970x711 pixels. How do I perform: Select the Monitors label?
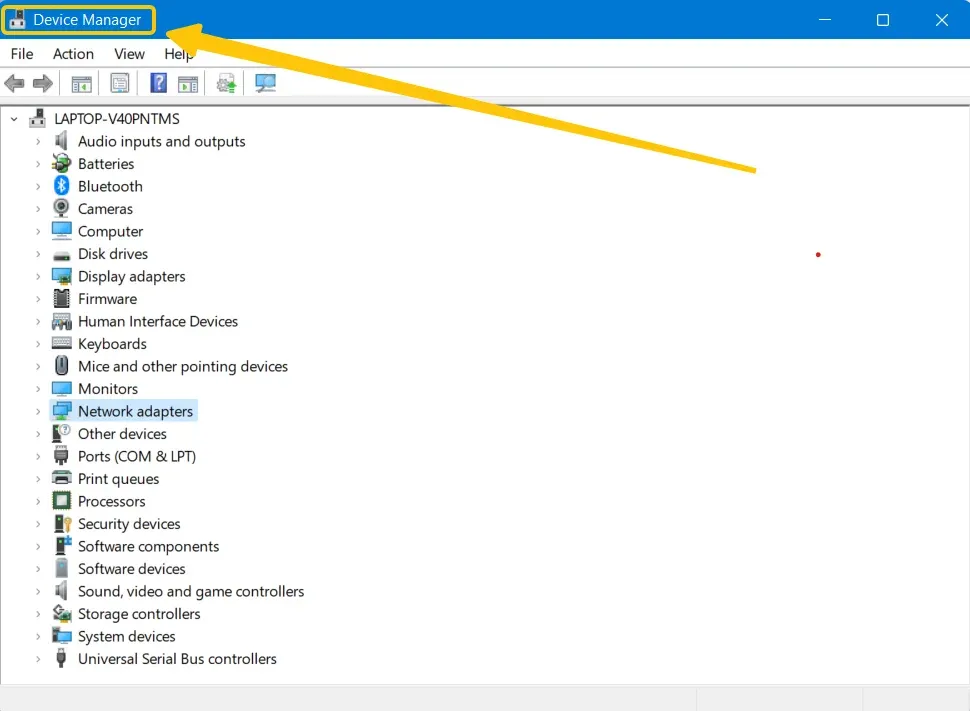108,389
